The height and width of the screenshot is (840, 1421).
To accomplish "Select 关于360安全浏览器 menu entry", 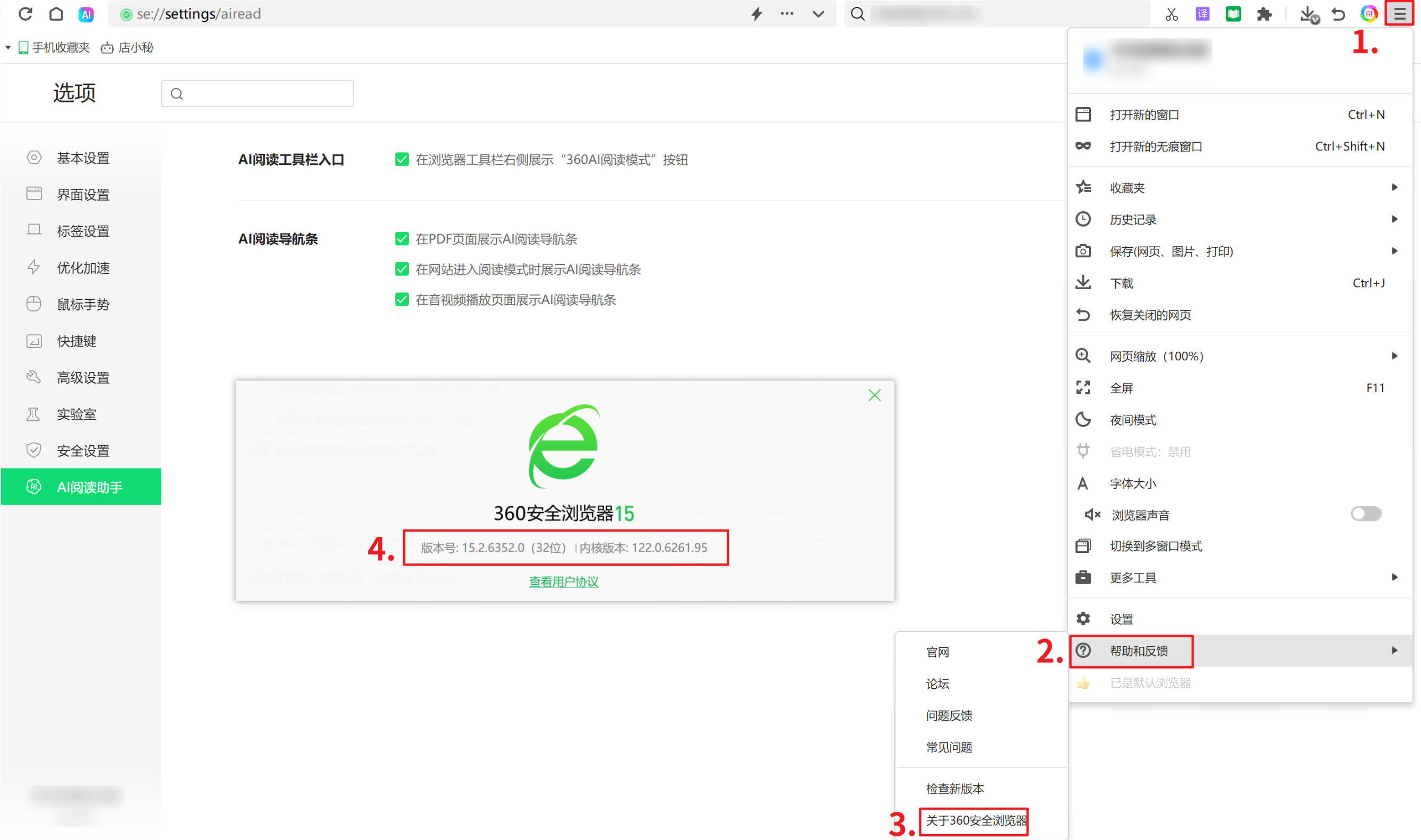I will 976,821.
